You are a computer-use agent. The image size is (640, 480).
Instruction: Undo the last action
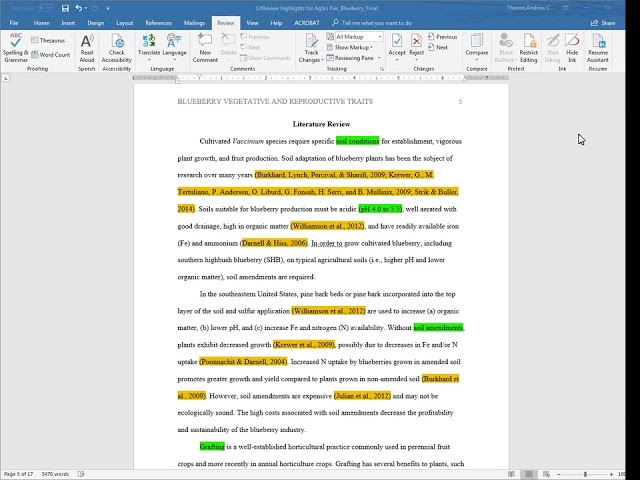78,8
